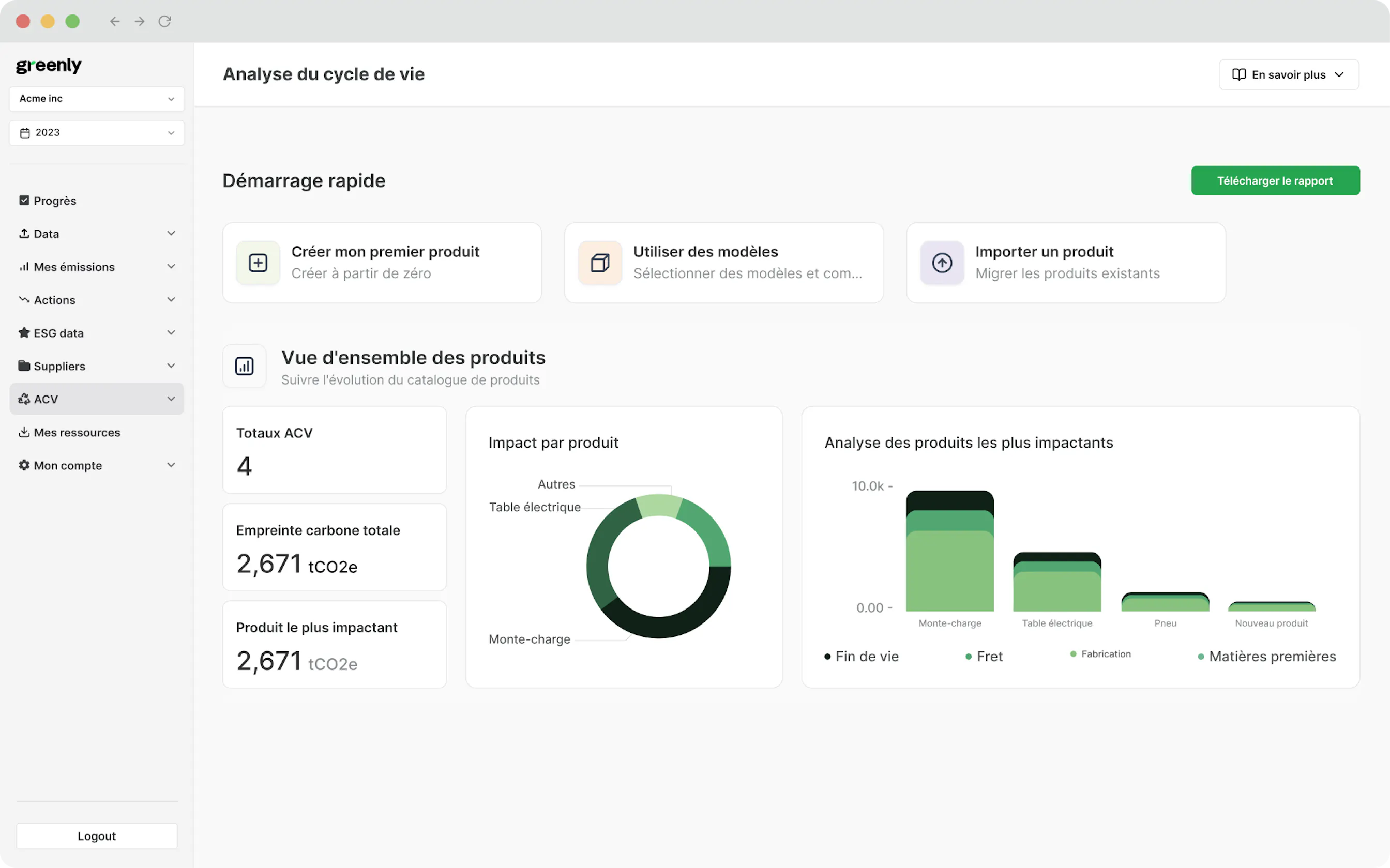Click the Autres label in the donut chart
1390x868 pixels.
[556, 484]
